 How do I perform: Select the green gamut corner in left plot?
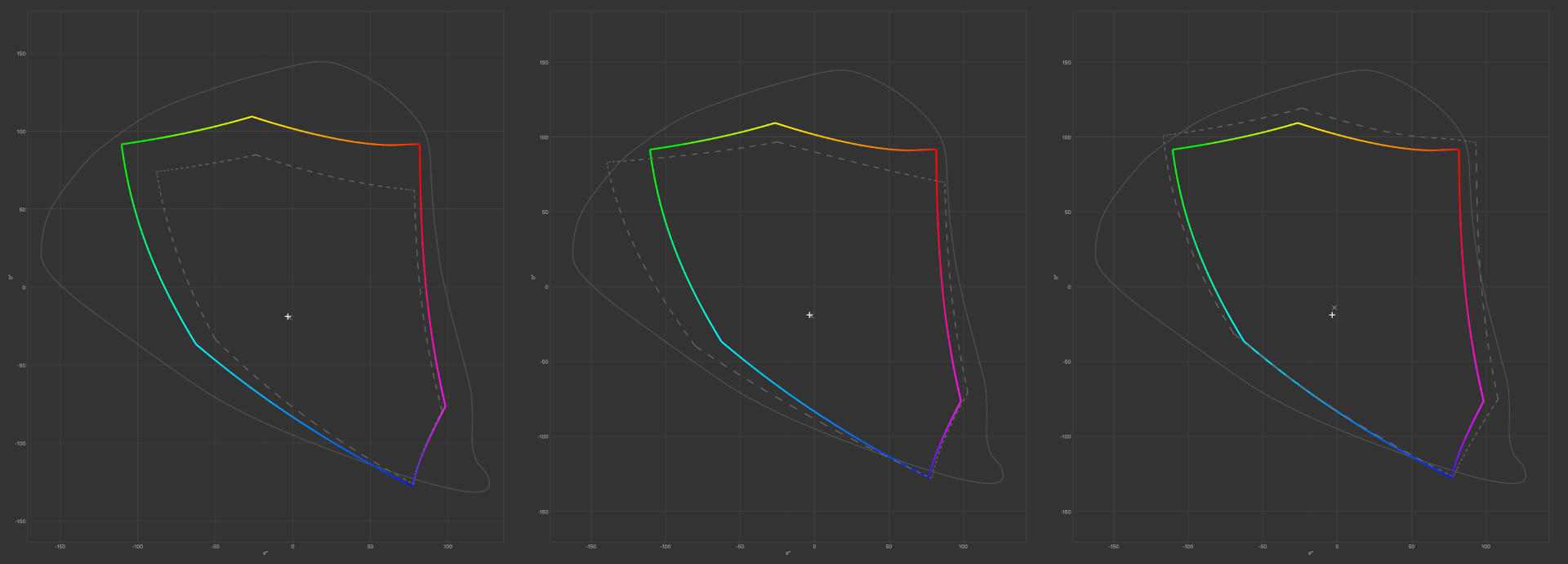pyautogui.click(x=122, y=145)
